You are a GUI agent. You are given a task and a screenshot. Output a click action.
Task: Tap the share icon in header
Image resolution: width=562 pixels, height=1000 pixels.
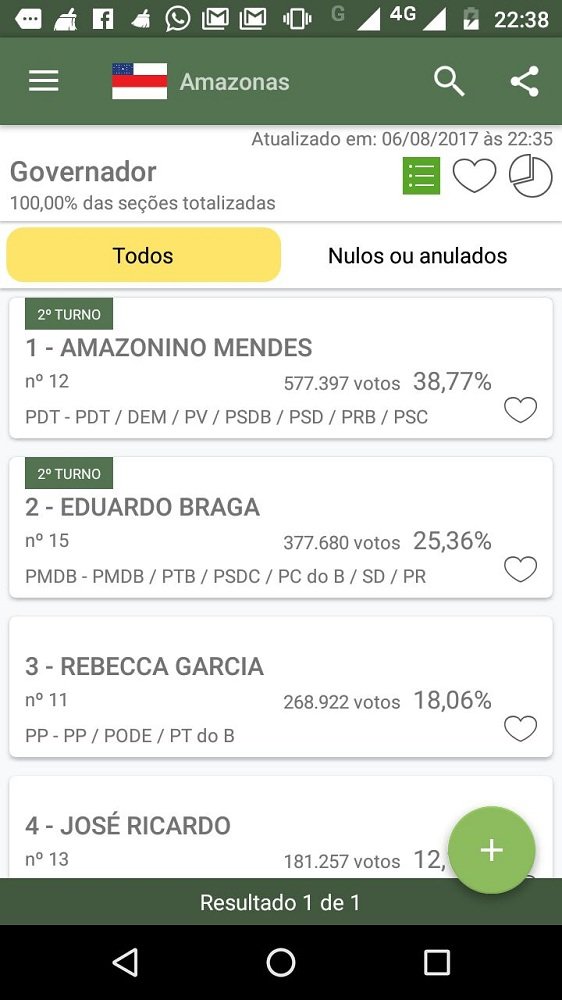[x=524, y=82]
